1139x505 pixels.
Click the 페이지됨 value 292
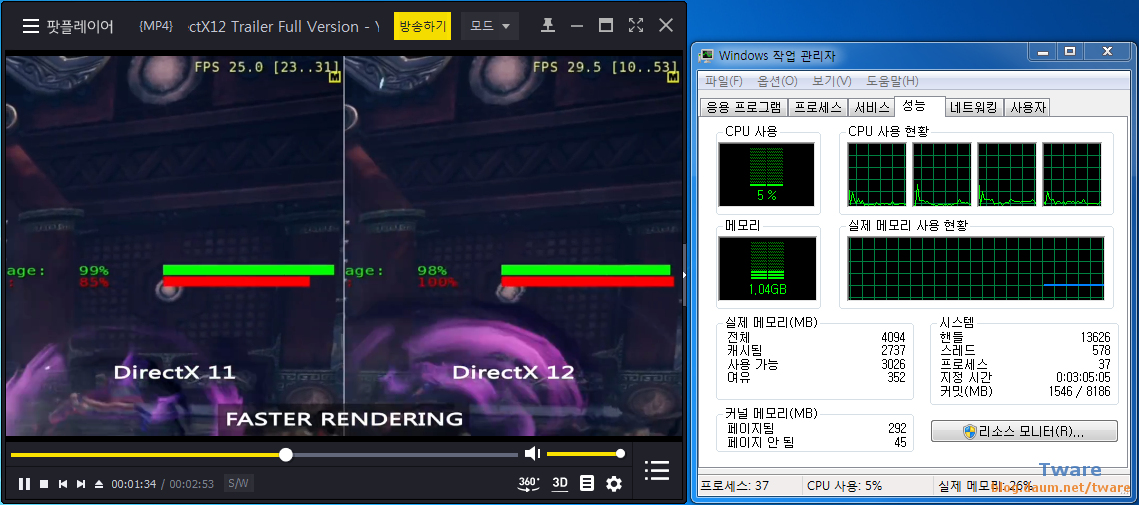point(896,429)
